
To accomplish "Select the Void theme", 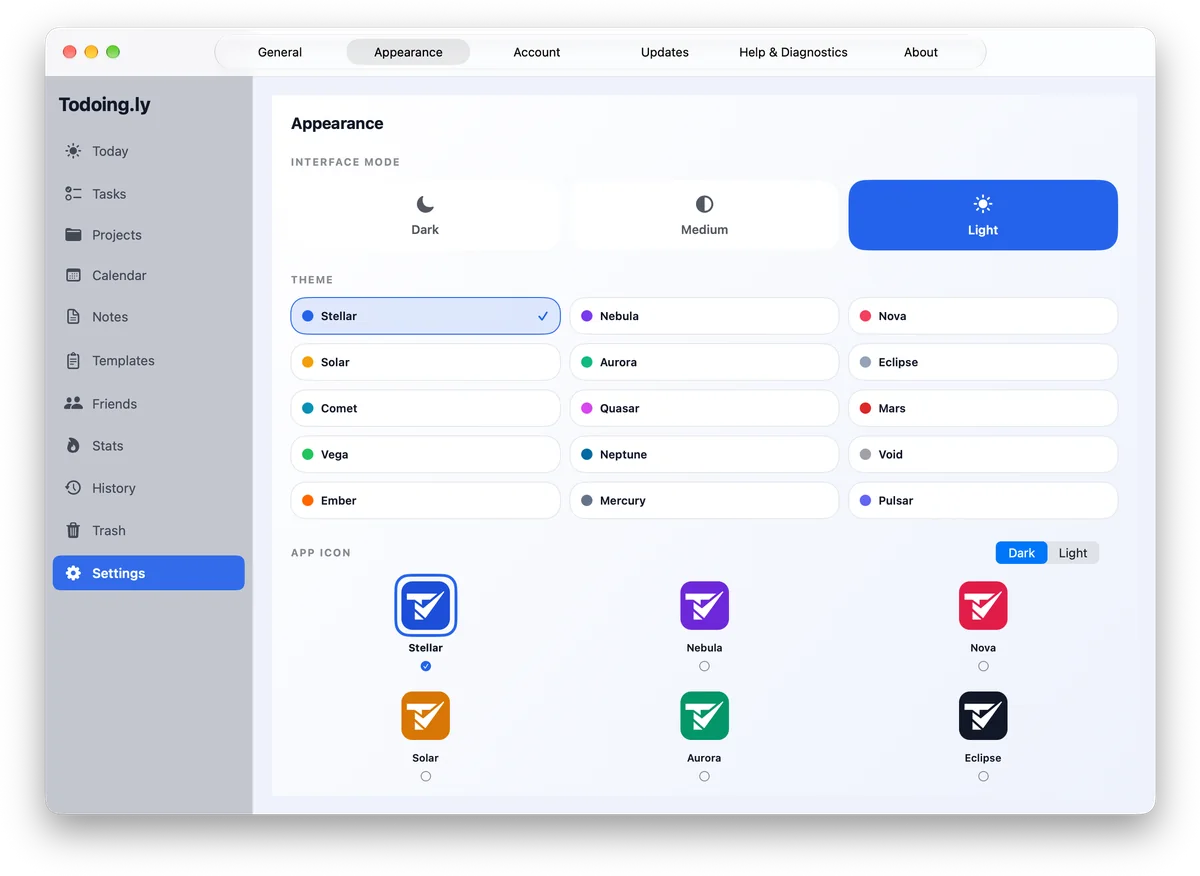I will pyautogui.click(x=983, y=454).
